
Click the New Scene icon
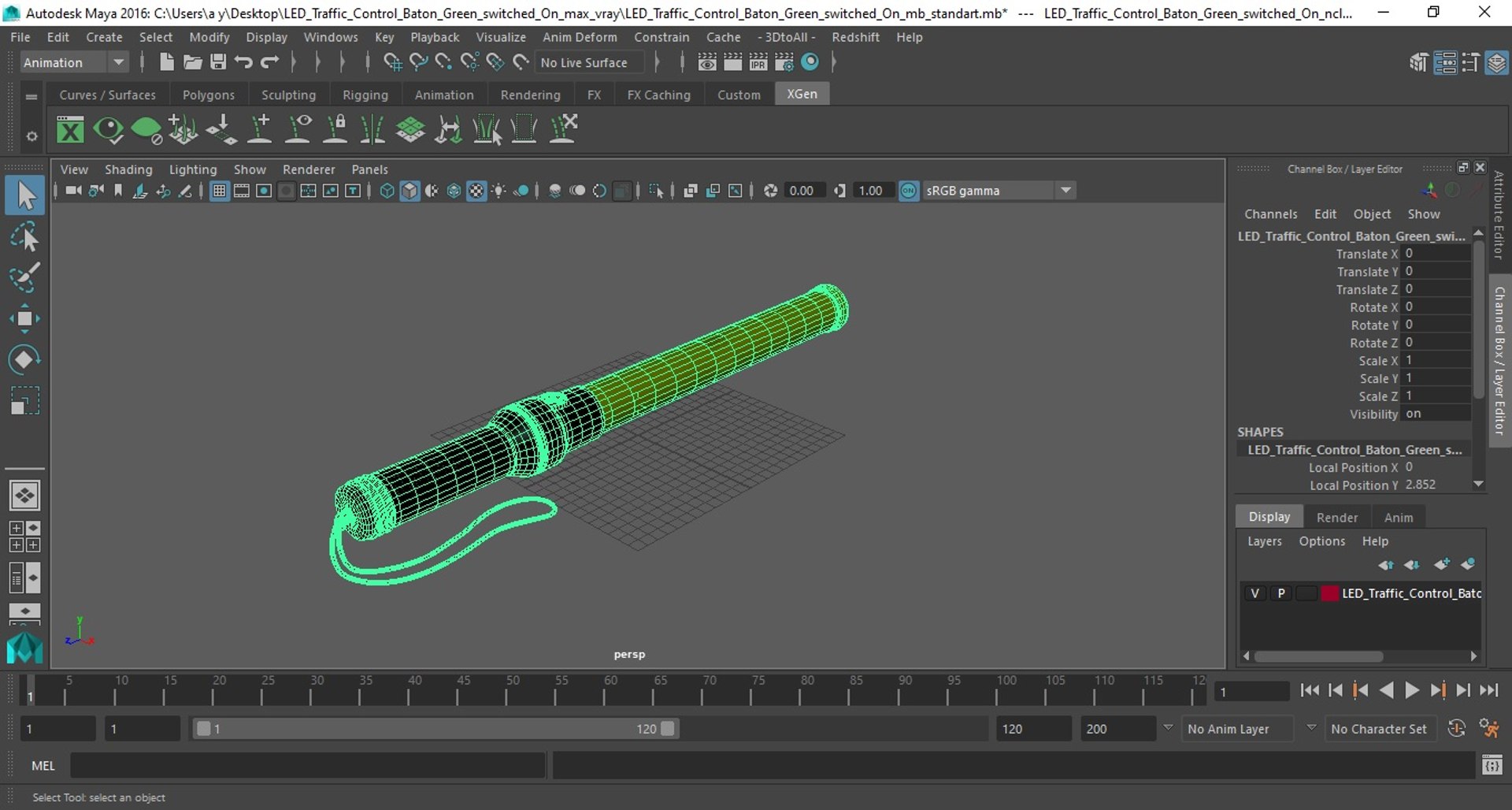166,62
